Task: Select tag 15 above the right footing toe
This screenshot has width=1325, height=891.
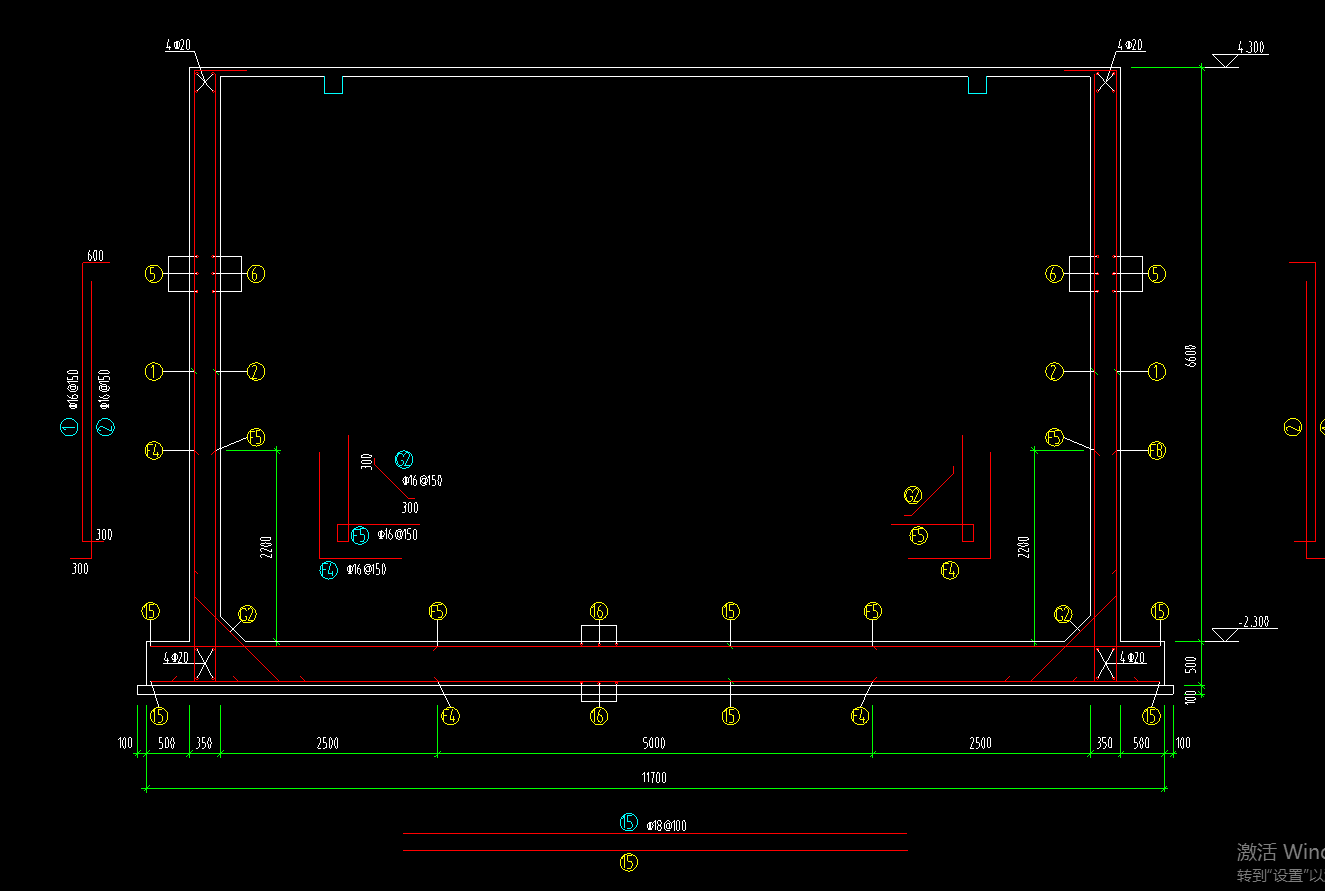Action: 1160,611
